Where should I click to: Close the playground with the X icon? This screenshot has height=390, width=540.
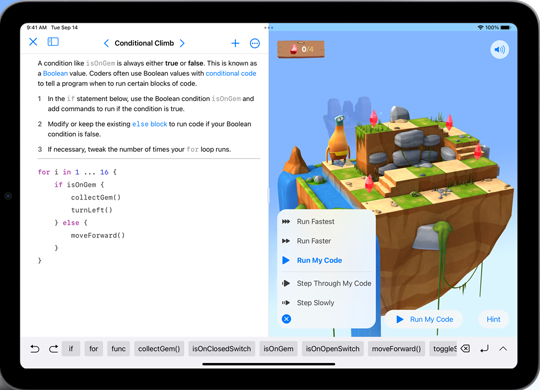pos(33,42)
